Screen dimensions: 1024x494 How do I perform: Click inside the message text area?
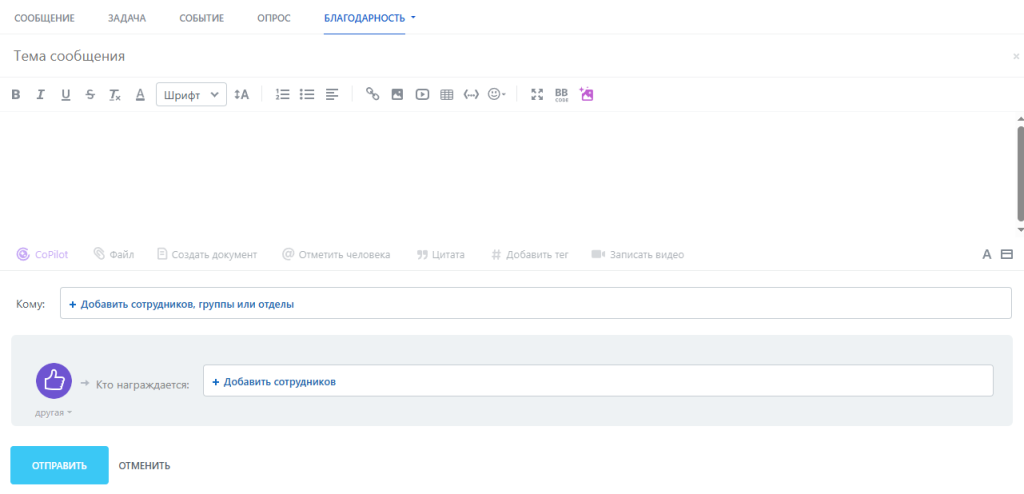(506, 173)
